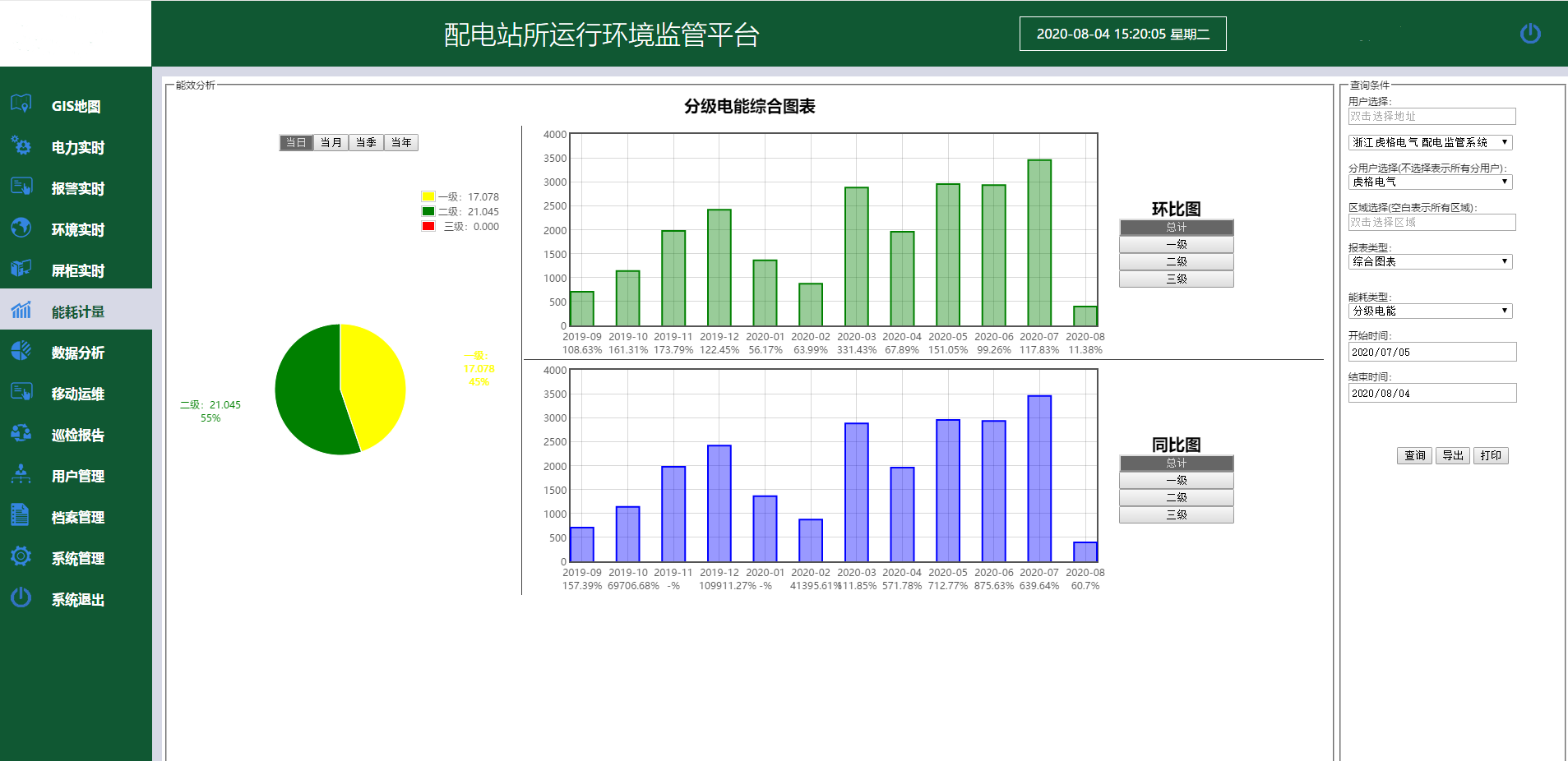
Task: Select 一级 under 环比图
Action: 1176,245
